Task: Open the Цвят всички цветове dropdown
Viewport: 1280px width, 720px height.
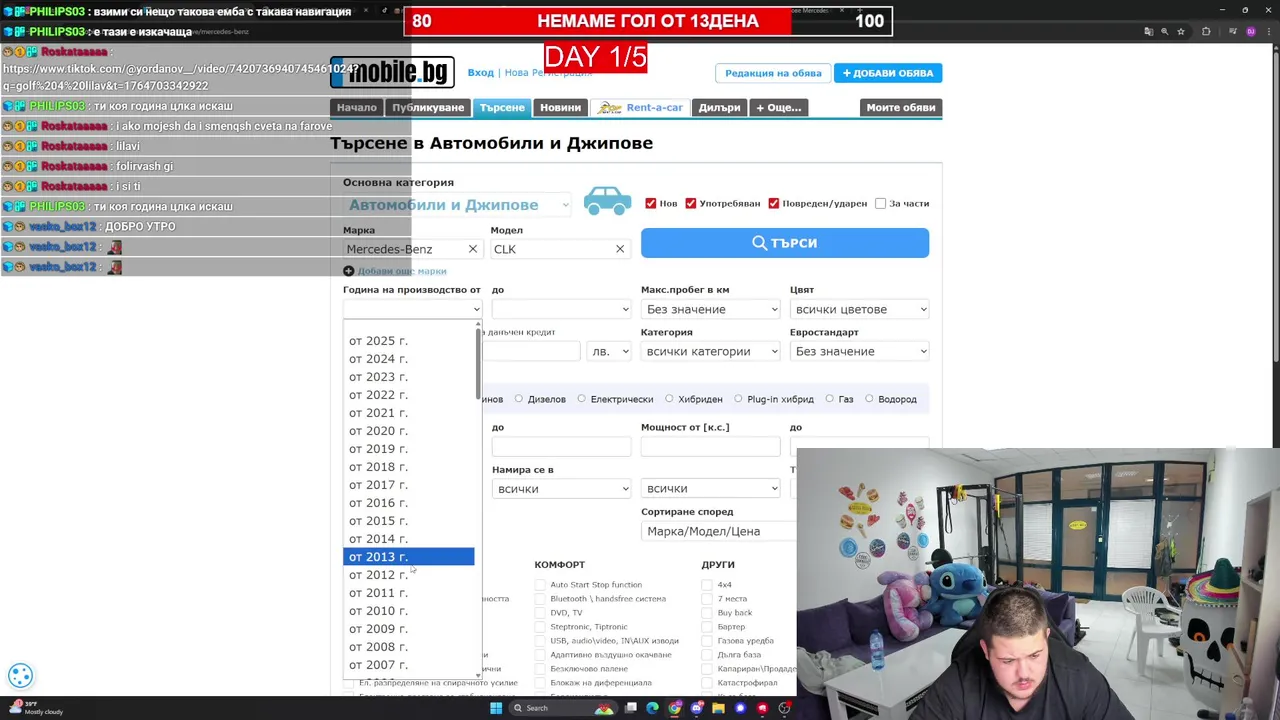Action: pos(859,309)
